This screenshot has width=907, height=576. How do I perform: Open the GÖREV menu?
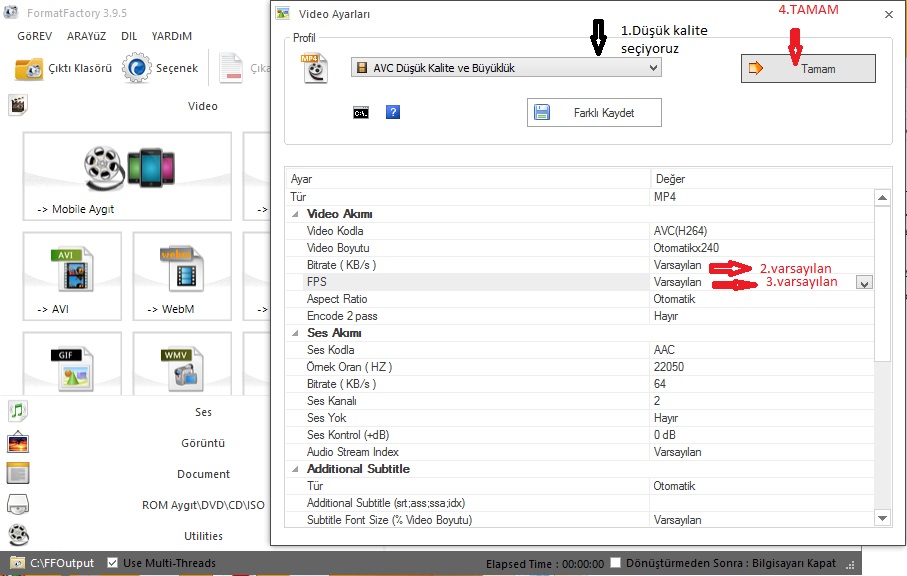point(35,36)
